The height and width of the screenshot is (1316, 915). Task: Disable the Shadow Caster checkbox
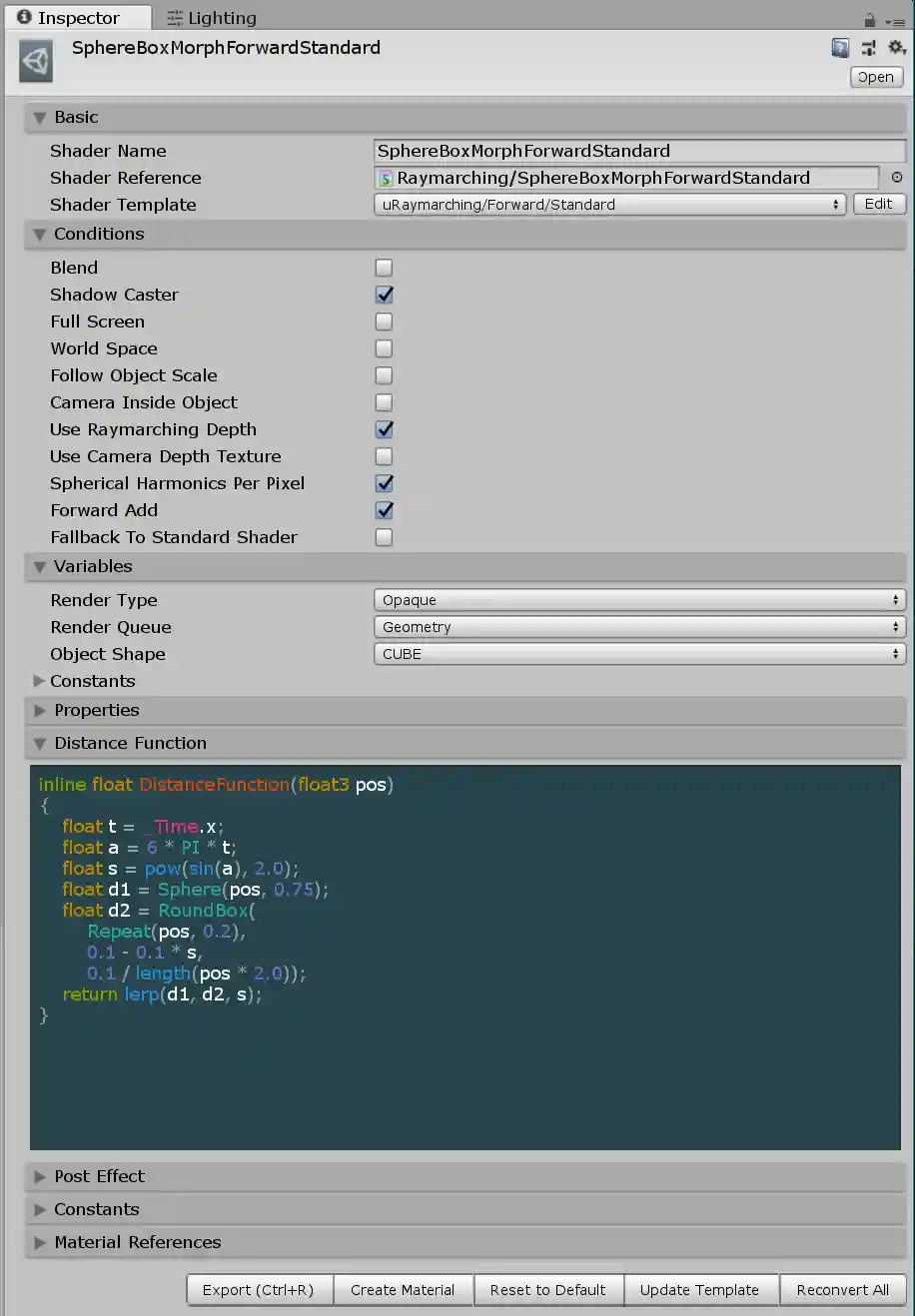(x=384, y=295)
